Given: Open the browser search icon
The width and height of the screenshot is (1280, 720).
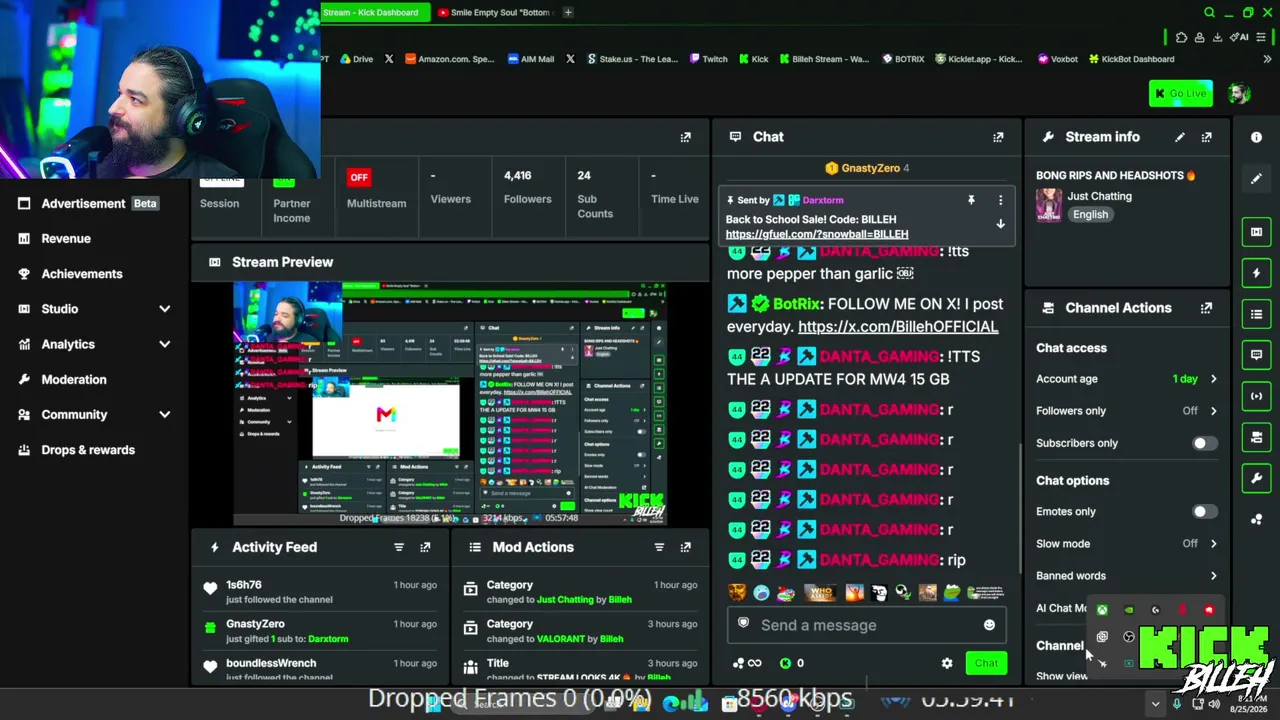Looking at the screenshot, I should (x=1209, y=12).
